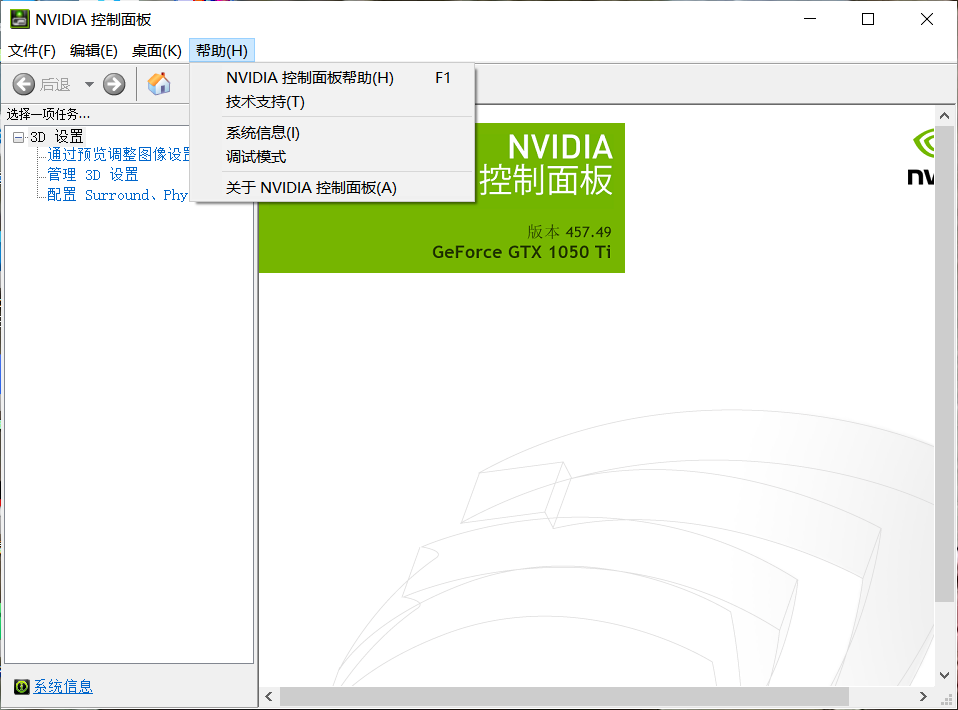Click the vertical scrollbar thumb

[944, 364]
